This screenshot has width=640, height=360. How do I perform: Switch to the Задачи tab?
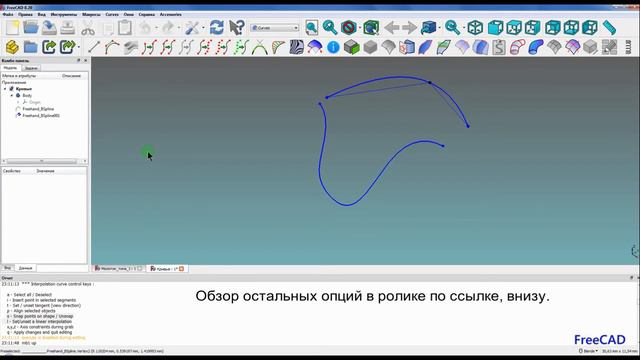[31, 68]
